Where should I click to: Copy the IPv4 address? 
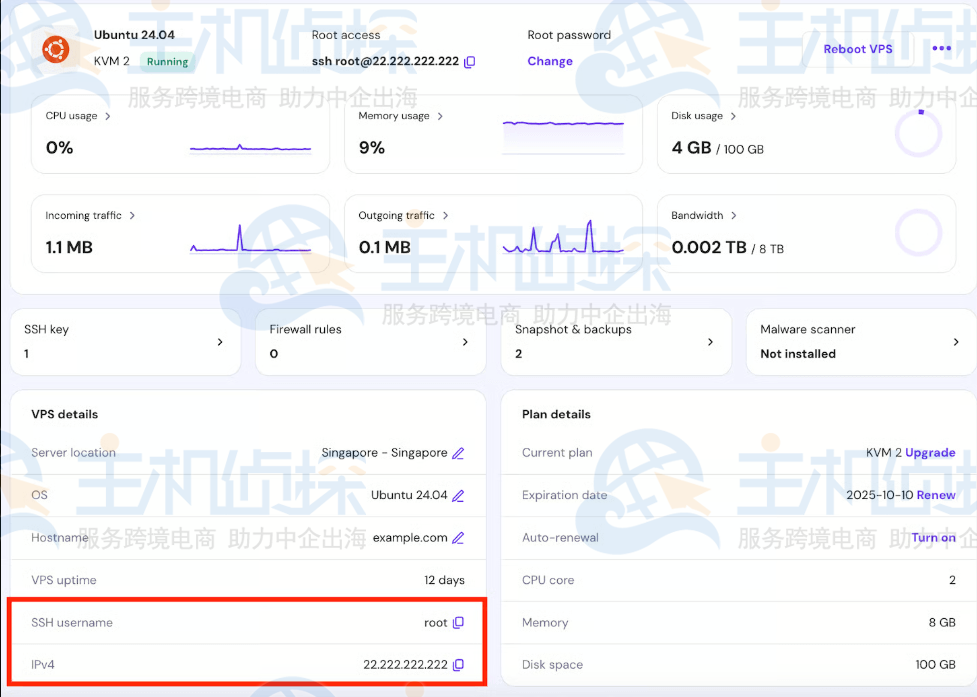click(x=459, y=665)
